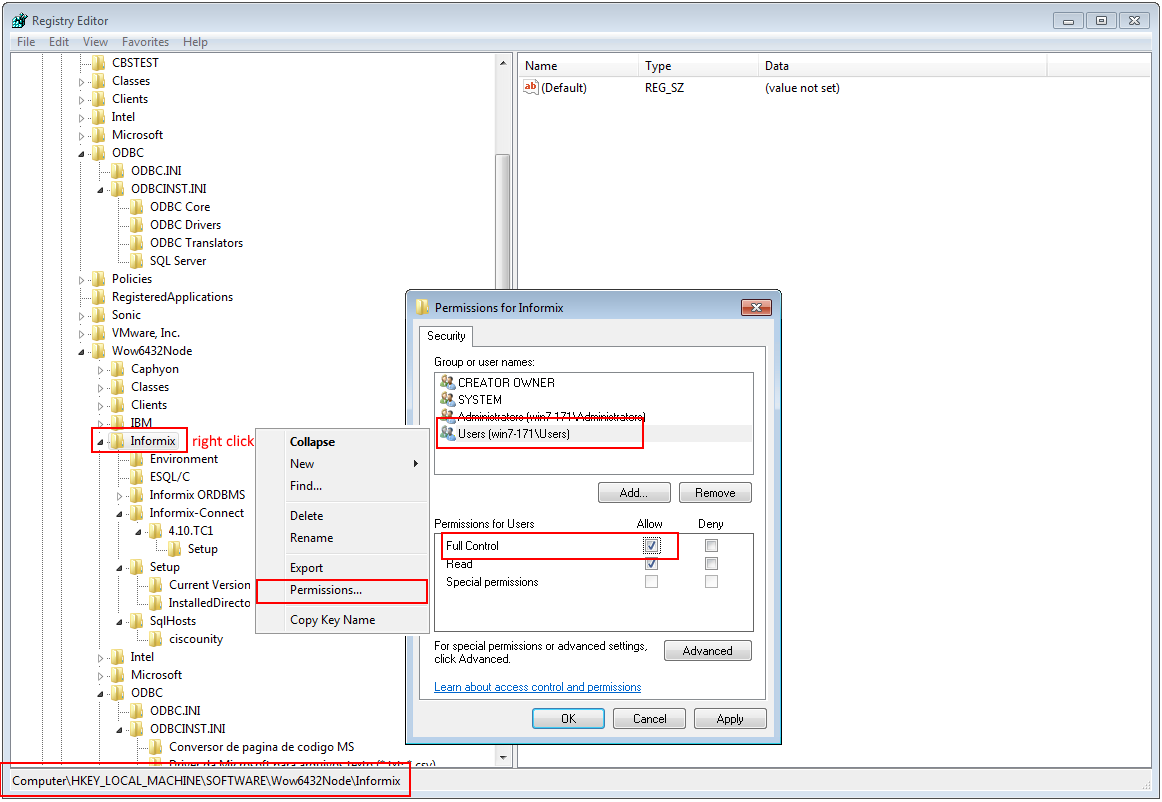Image resolution: width=1162 pixels, height=802 pixels.
Task: Confirm the permissions dialog with OK
Action: pyautogui.click(x=568, y=719)
